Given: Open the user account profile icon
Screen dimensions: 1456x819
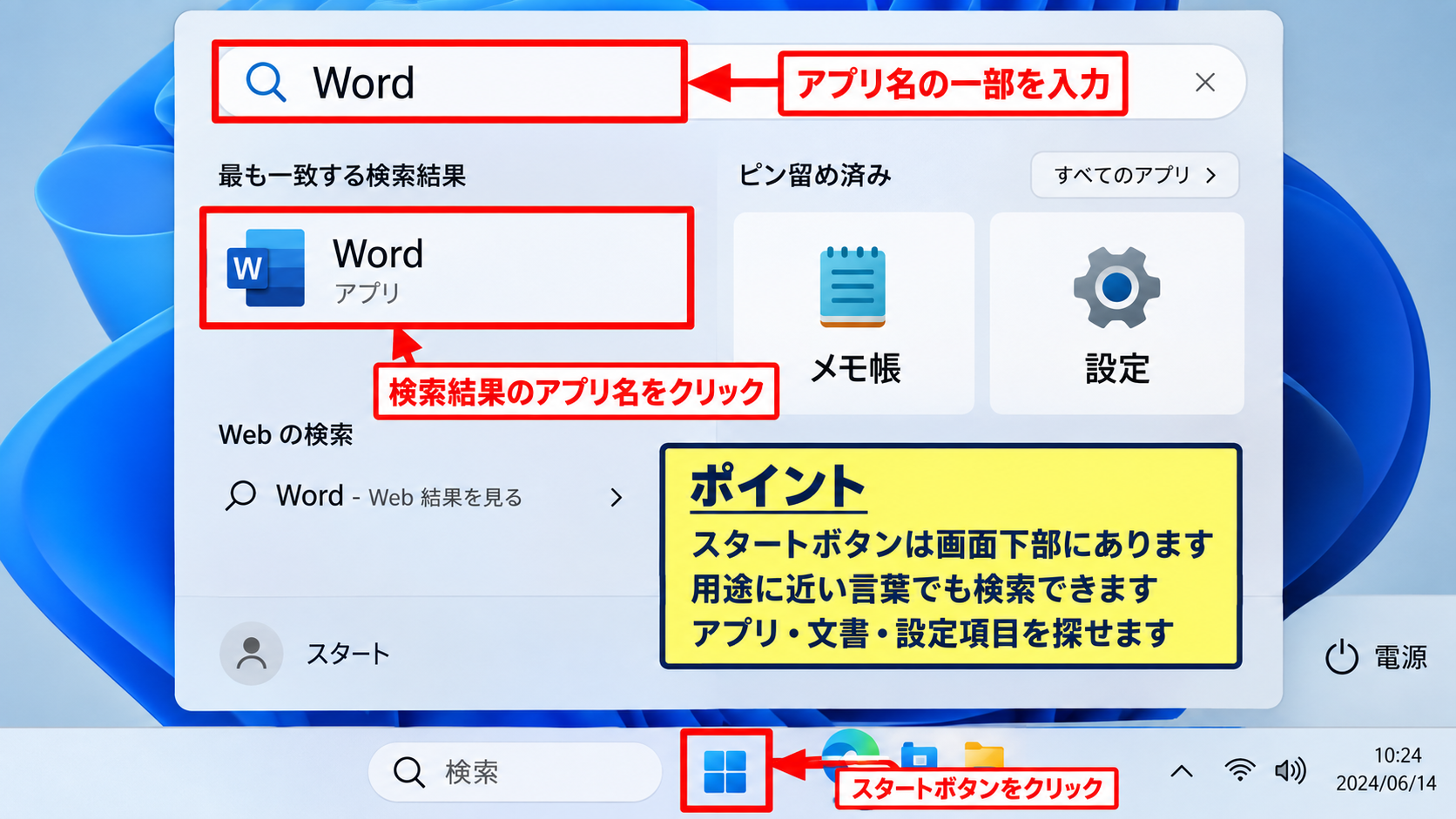Looking at the screenshot, I should pos(252,653).
